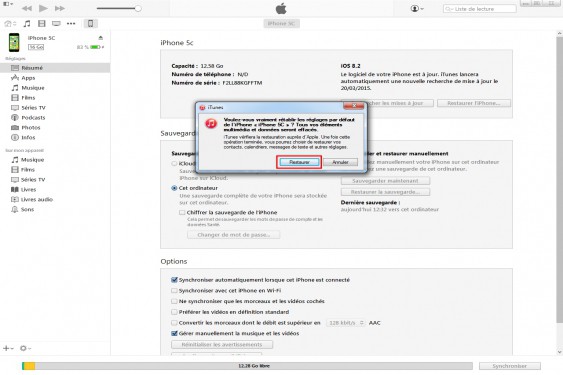Click the yellow segment of storage bar
Viewport: 563px width, 375px height.
coord(29,366)
